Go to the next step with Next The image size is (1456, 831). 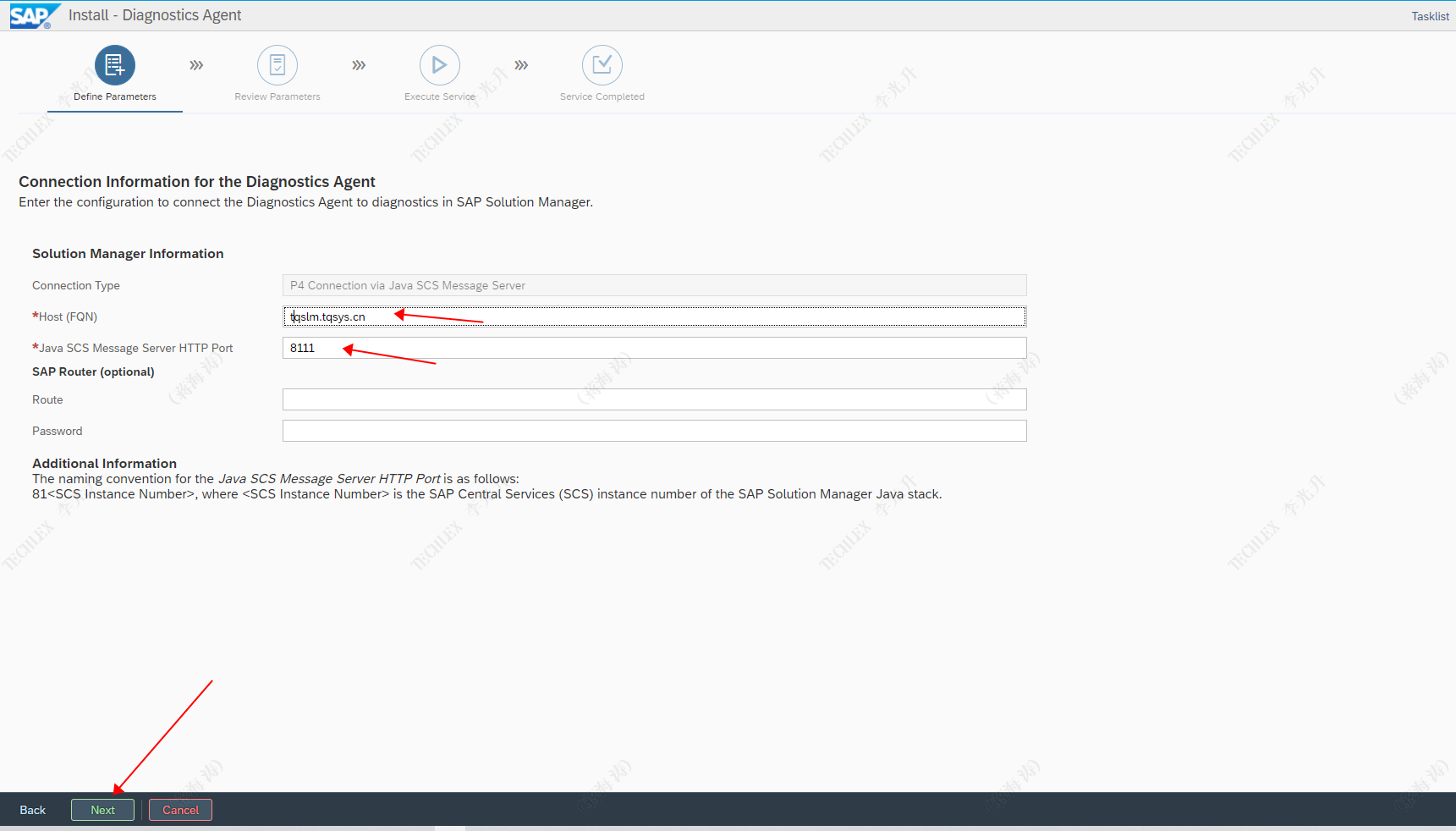coord(102,810)
